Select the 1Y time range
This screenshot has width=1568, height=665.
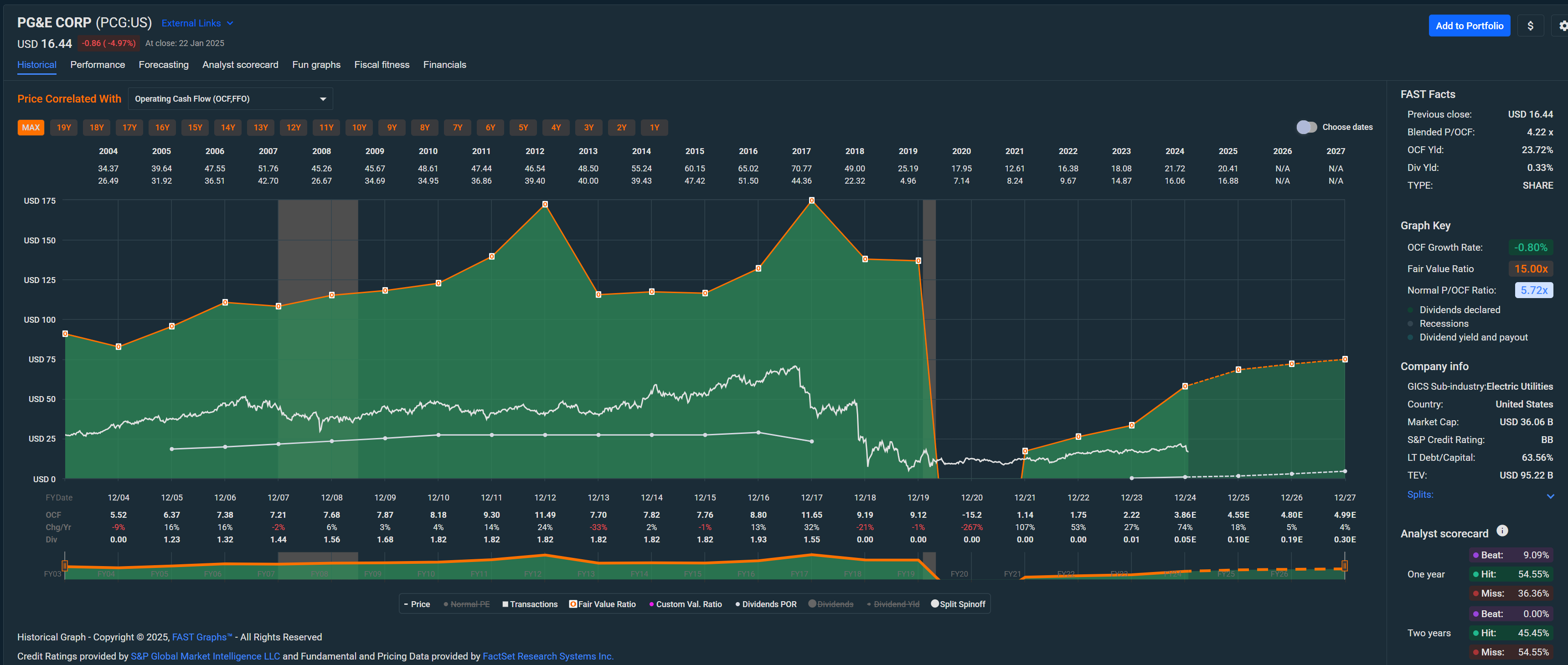(x=655, y=127)
